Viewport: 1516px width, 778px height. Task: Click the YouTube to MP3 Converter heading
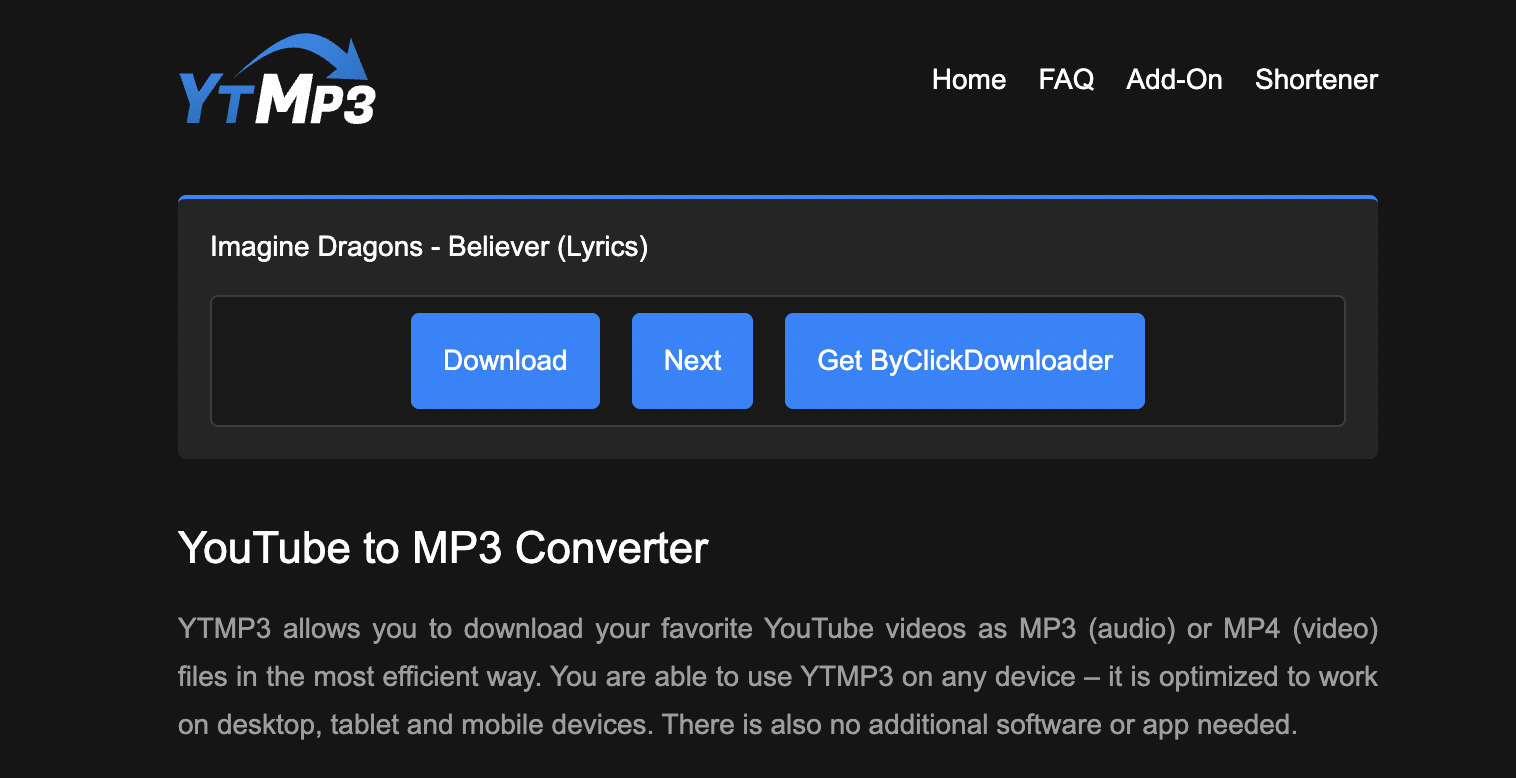[443, 548]
